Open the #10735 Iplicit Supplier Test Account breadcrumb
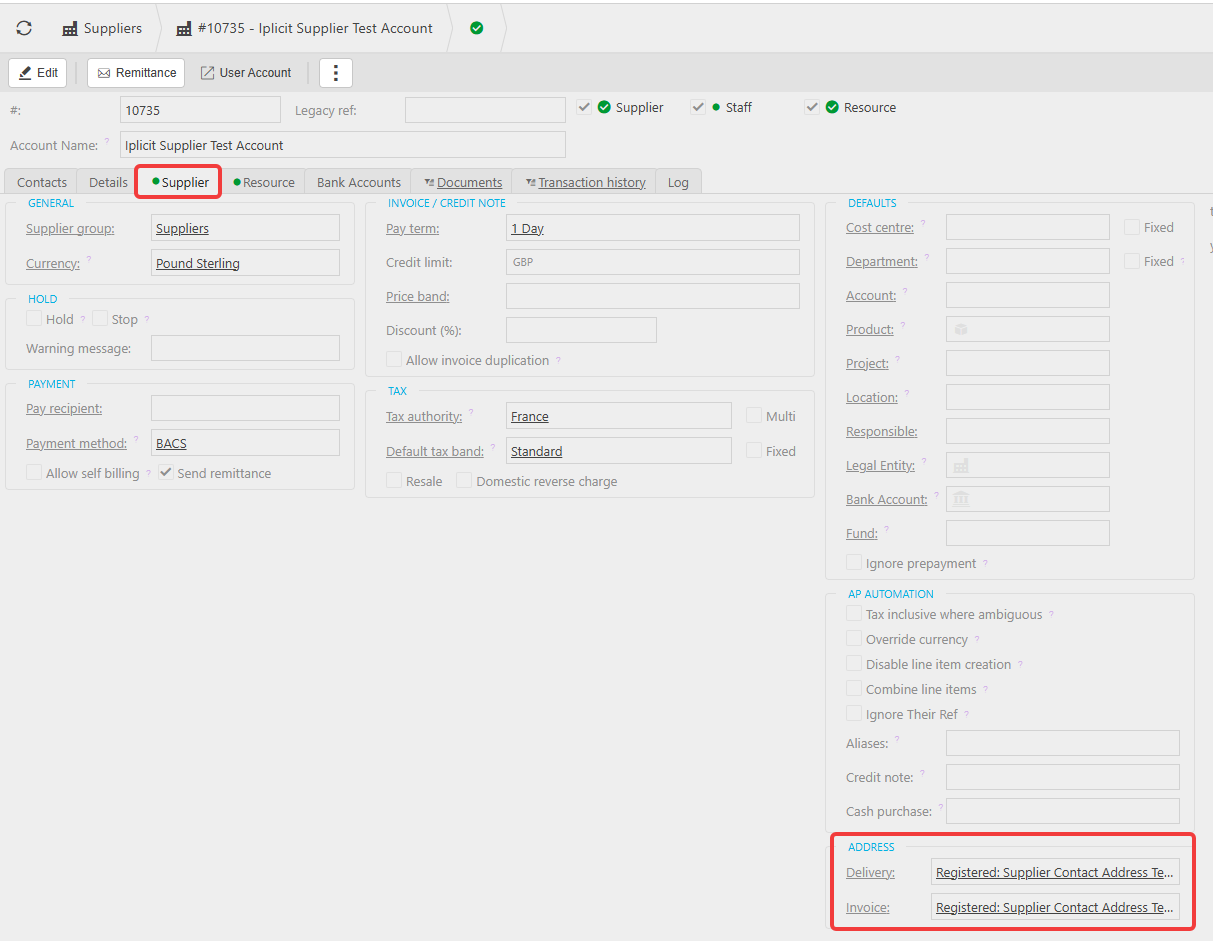 (x=305, y=28)
